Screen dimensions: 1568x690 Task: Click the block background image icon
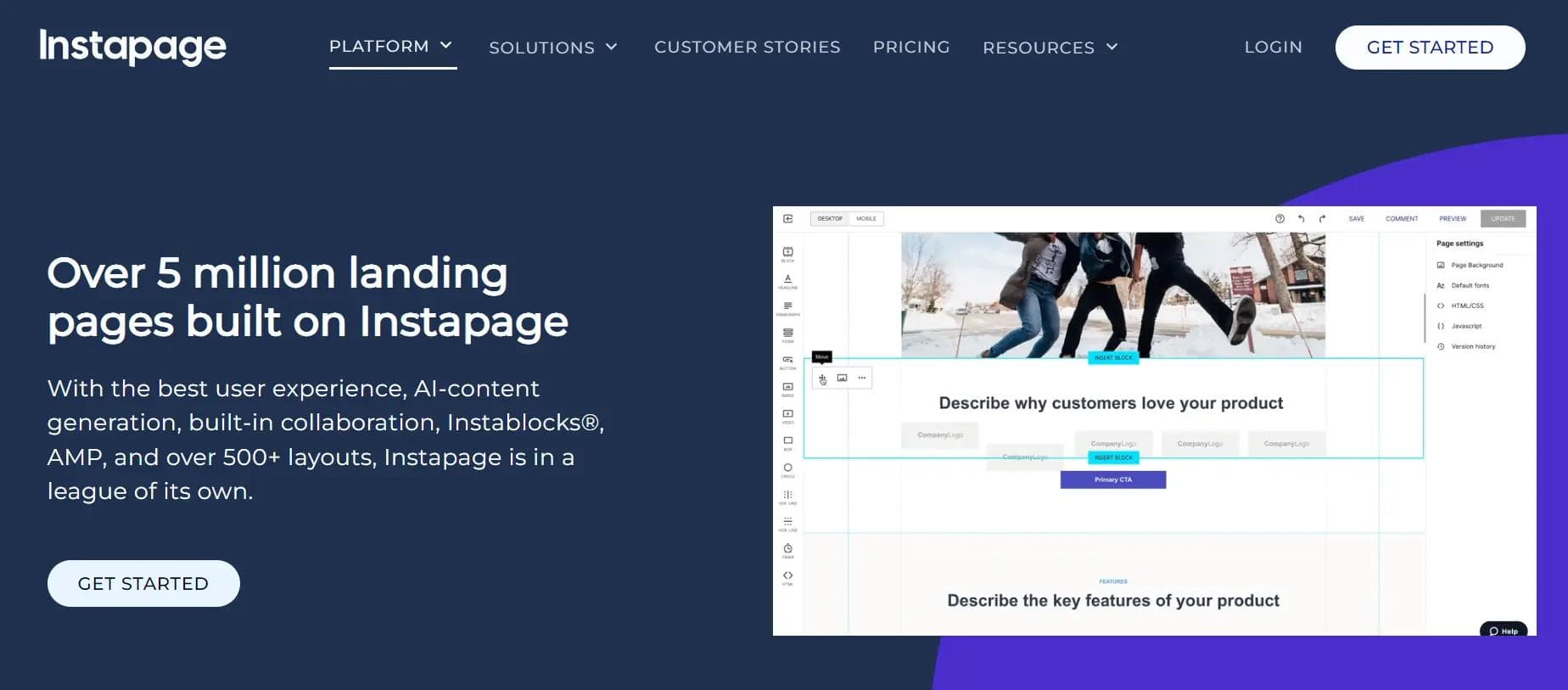pos(842,378)
